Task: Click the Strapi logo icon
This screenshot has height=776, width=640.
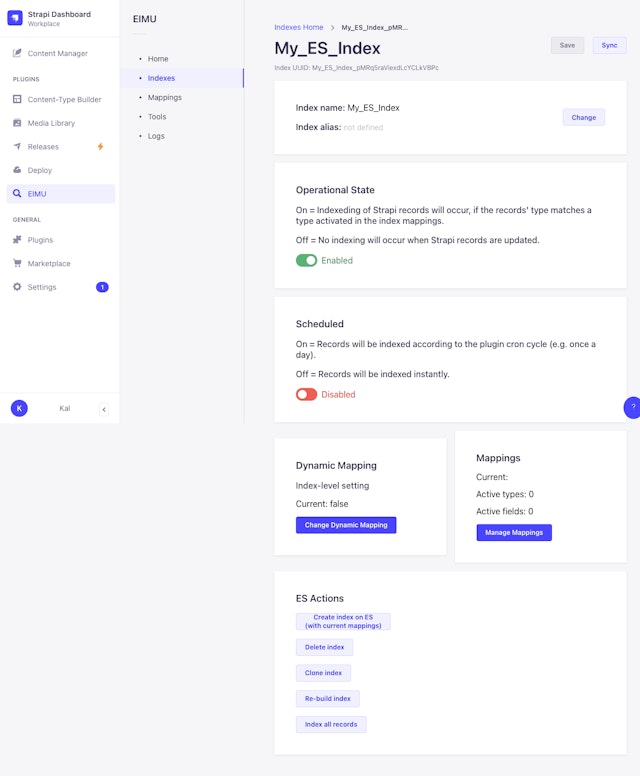Action: pyautogui.click(x=15, y=18)
